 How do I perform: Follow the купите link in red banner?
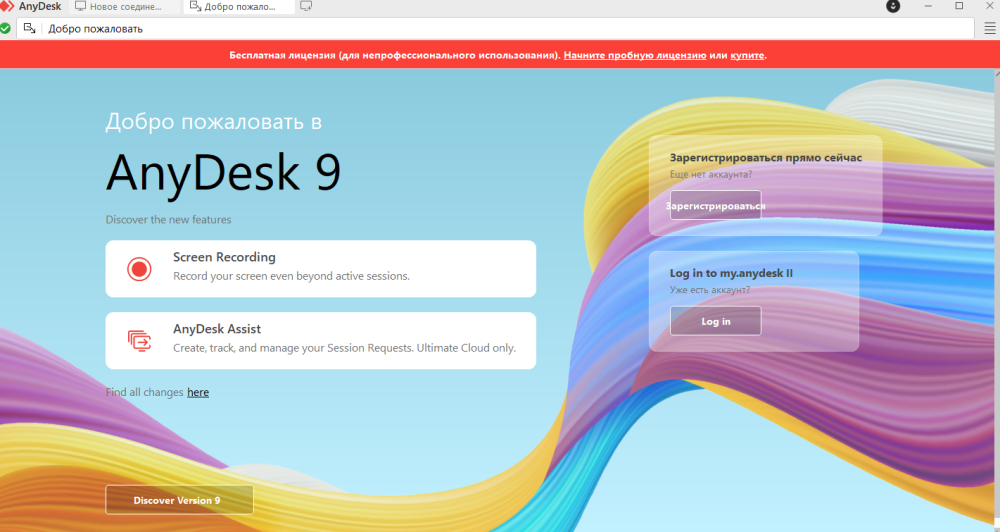point(747,55)
